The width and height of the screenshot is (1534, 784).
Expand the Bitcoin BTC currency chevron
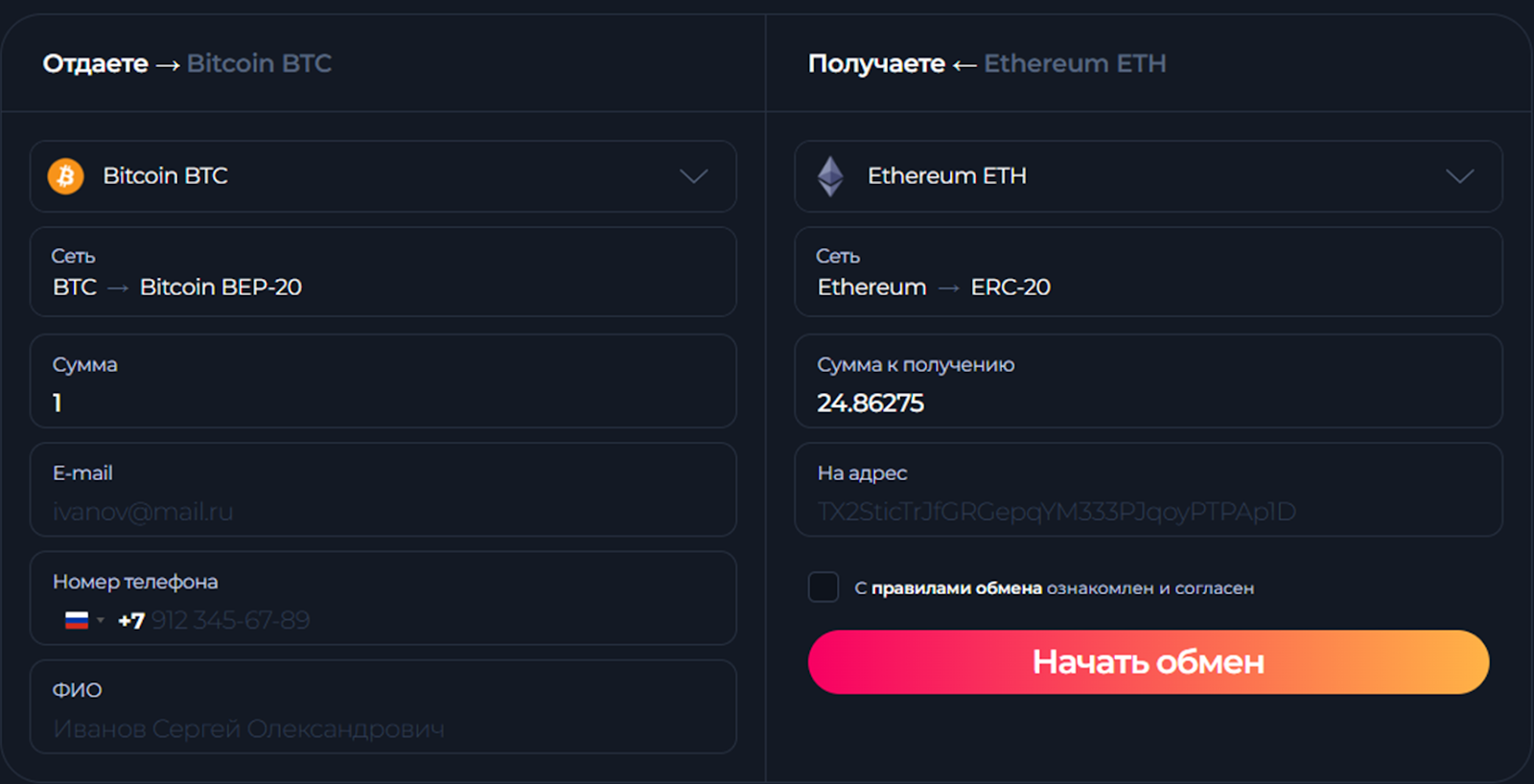[x=693, y=176]
